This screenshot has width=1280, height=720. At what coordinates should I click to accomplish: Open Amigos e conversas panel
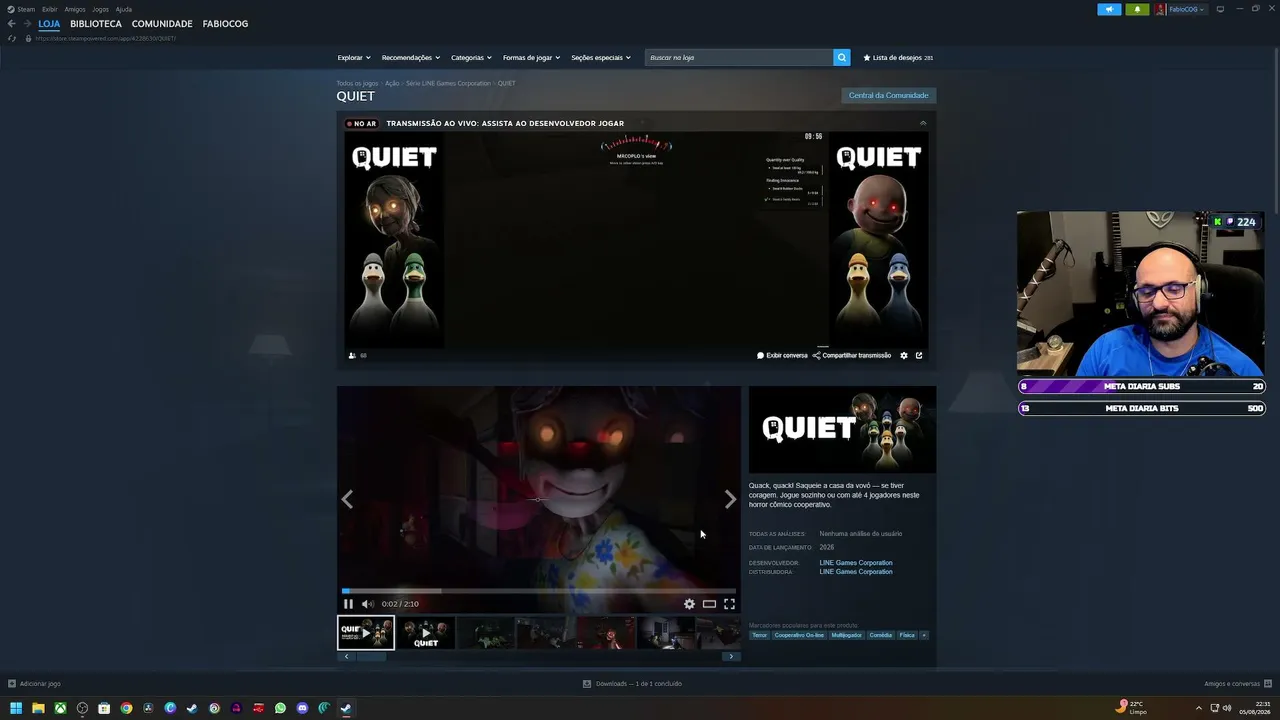tap(1238, 684)
